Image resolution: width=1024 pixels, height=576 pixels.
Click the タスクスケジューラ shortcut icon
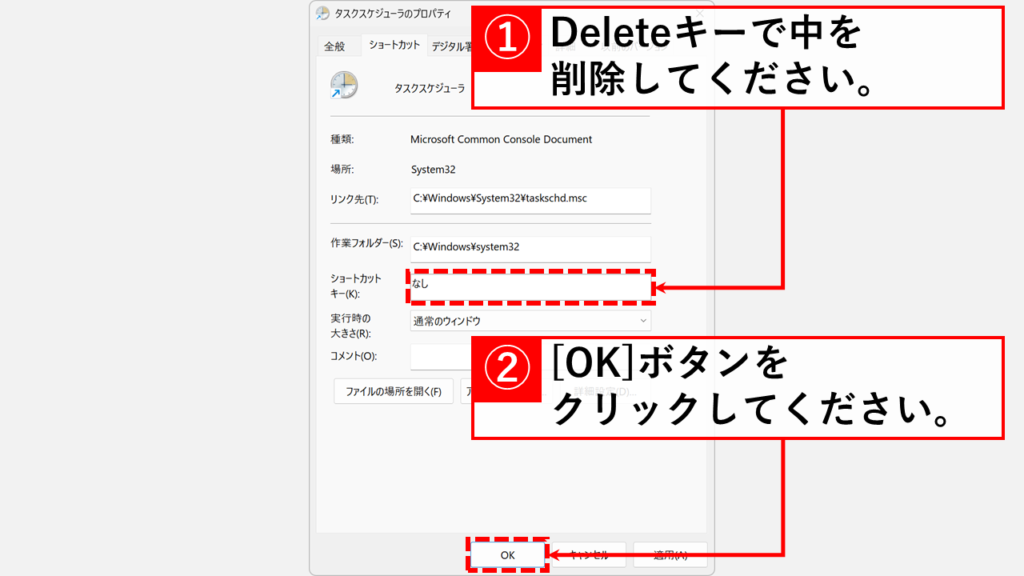click(x=342, y=84)
